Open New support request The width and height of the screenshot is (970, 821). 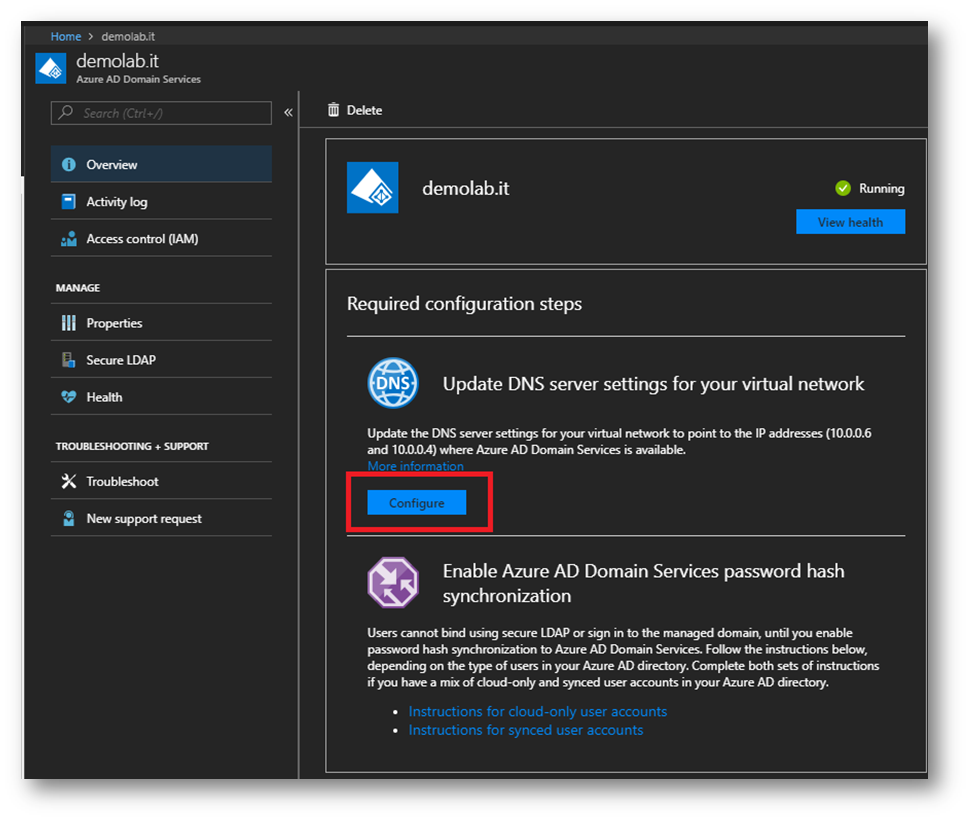(x=161, y=518)
